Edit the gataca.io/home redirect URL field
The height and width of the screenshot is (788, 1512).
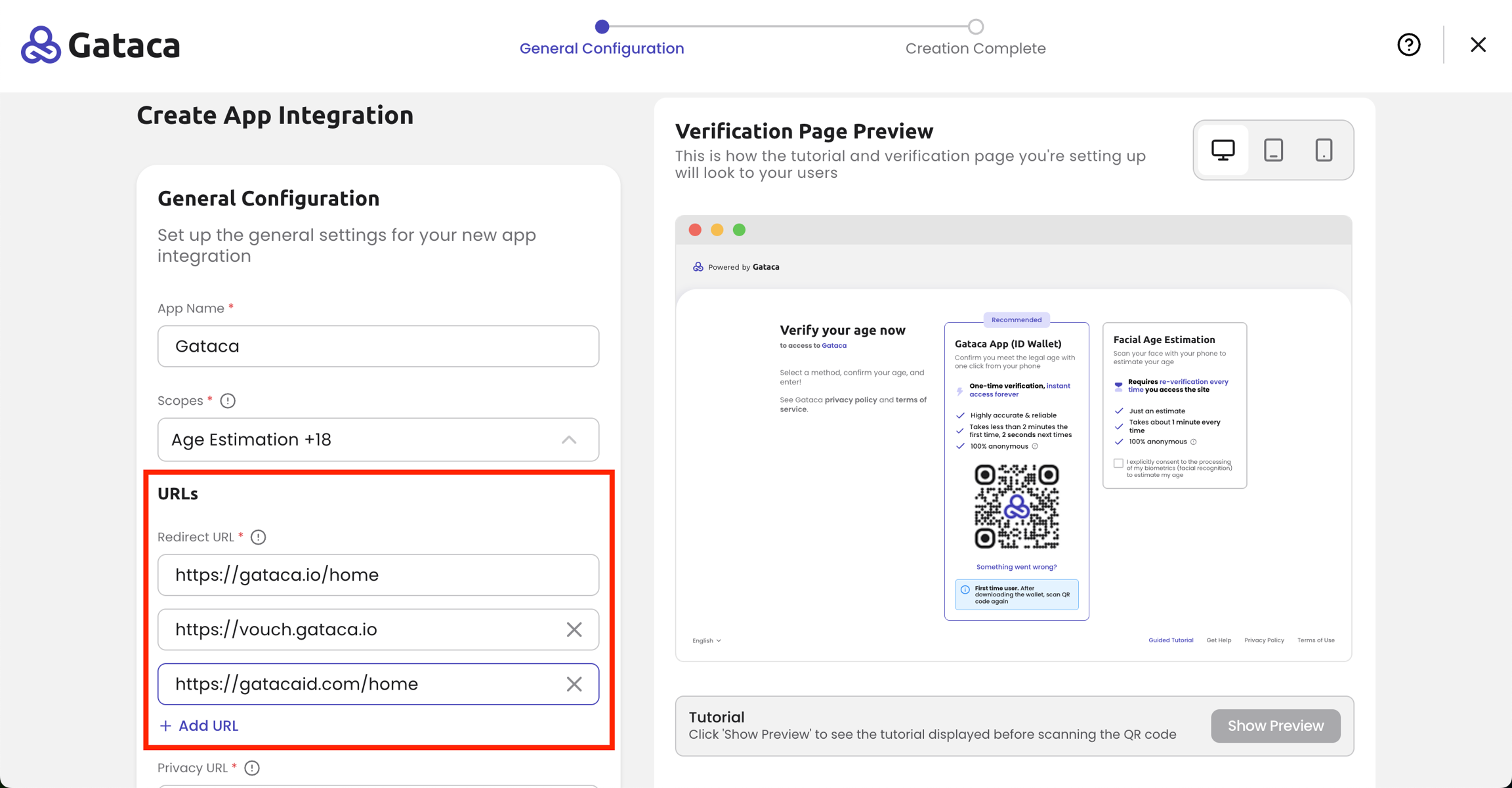(x=378, y=575)
